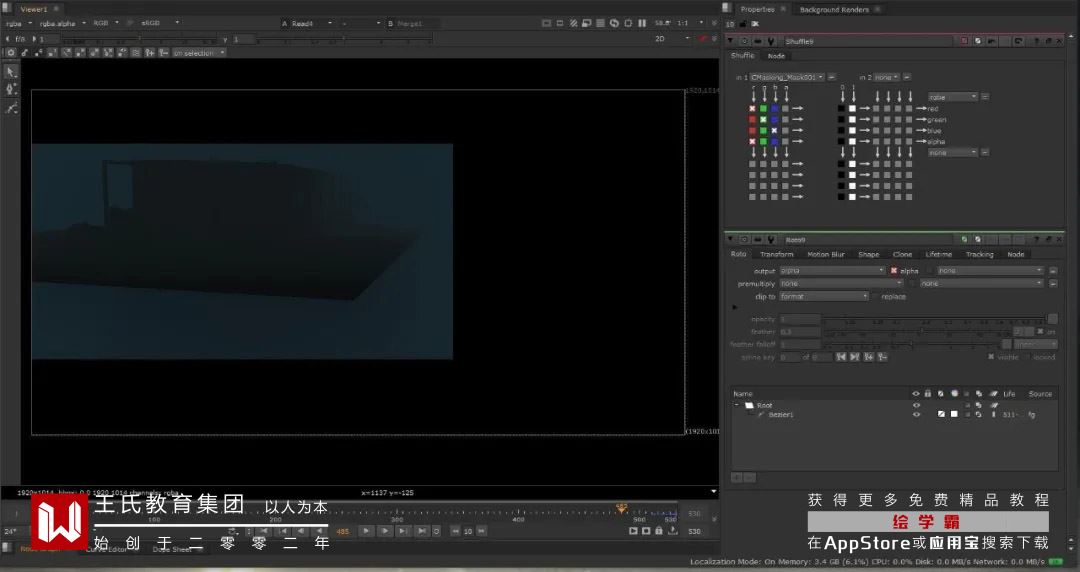This screenshot has width=1080, height=572.
Task: Toggle feather 'on' checkbox
Action: pyautogui.click(x=1040, y=331)
